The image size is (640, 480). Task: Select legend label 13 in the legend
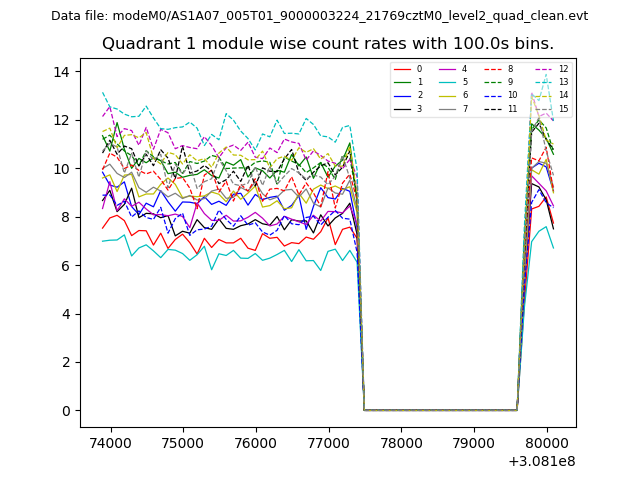[563, 82]
